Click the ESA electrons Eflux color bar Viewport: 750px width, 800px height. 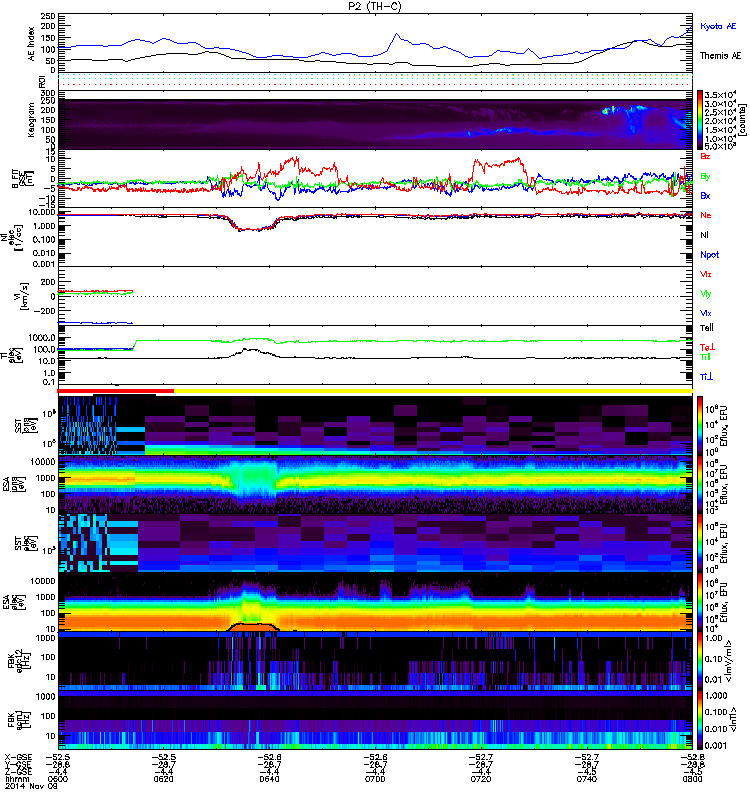(x=700, y=602)
